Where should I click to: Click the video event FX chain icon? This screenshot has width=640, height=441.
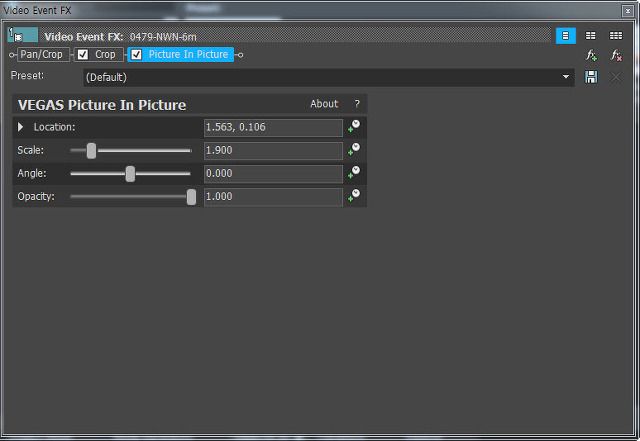[23, 36]
